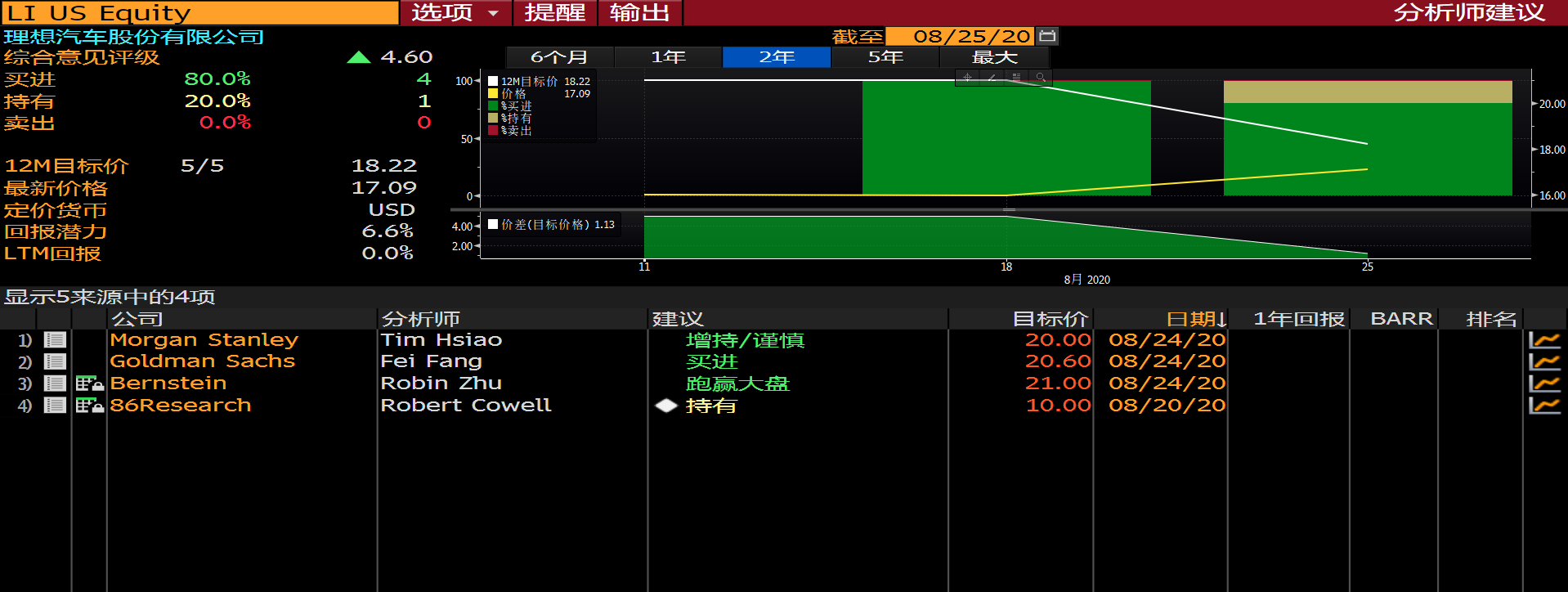Open the 输出 export menu
Image resolution: width=1568 pixels, height=592 pixels.
(x=640, y=12)
